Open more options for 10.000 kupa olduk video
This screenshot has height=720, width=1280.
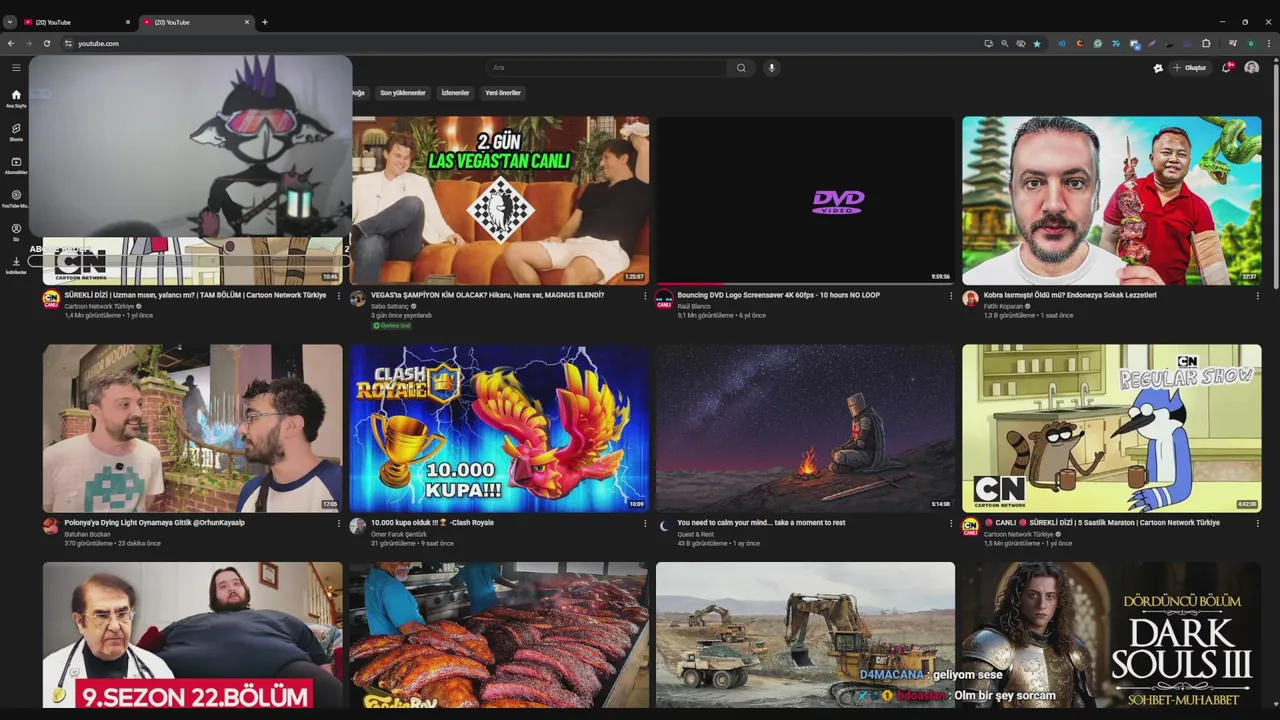click(645, 523)
